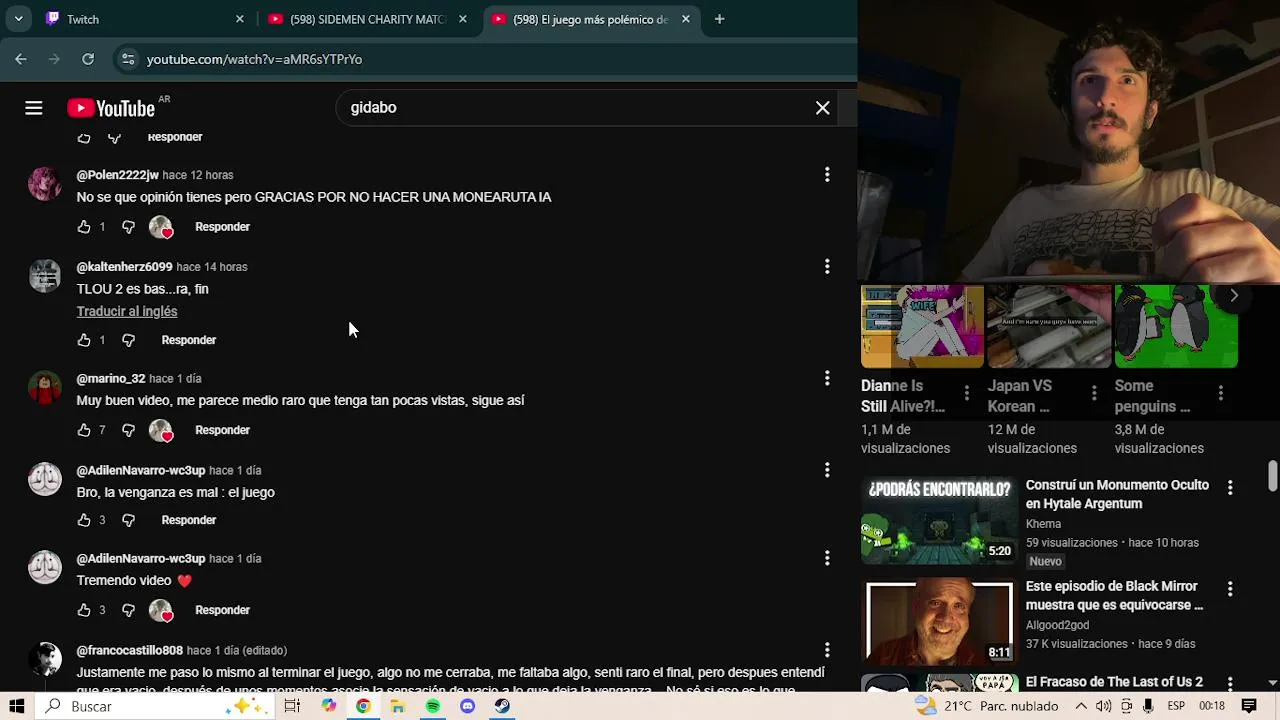The image size is (1280, 720).
Task: Like the comment by @Polen2222jw
Action: (84, 227)
